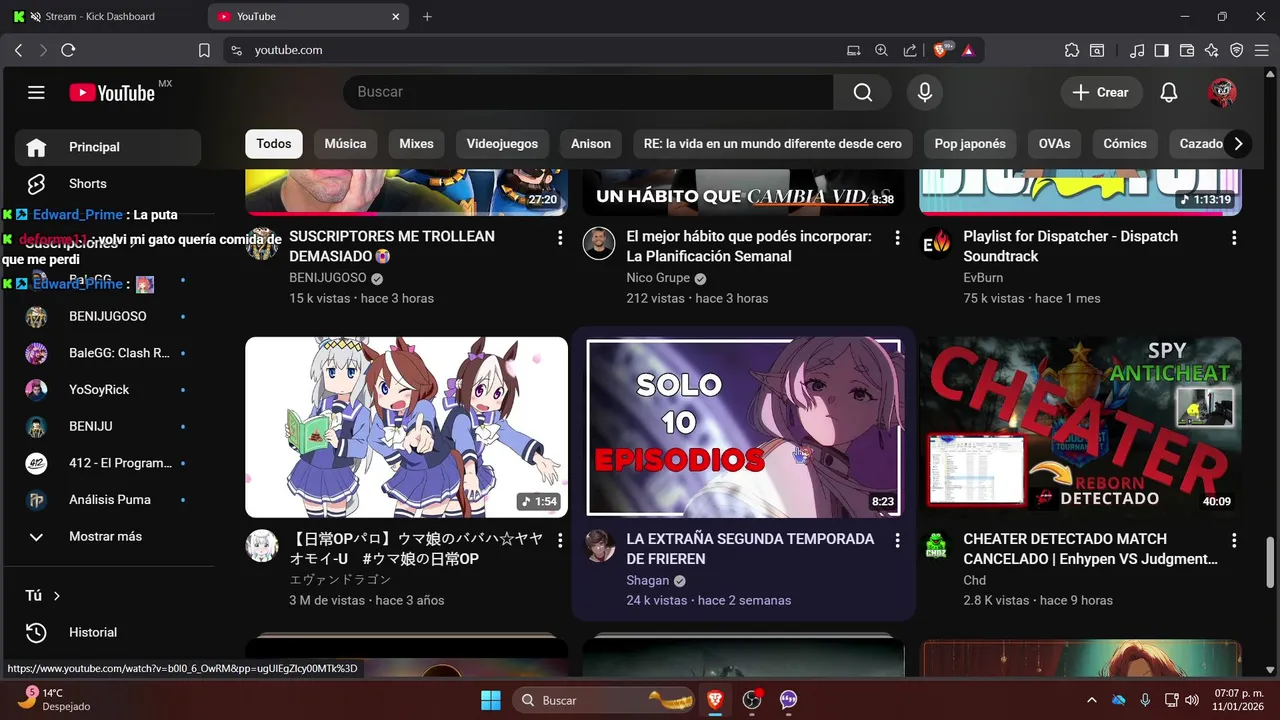Viewport: 1280px width, 720px height.
Task: Open the Shagan channel link
Action: click(x=647, y=581)
